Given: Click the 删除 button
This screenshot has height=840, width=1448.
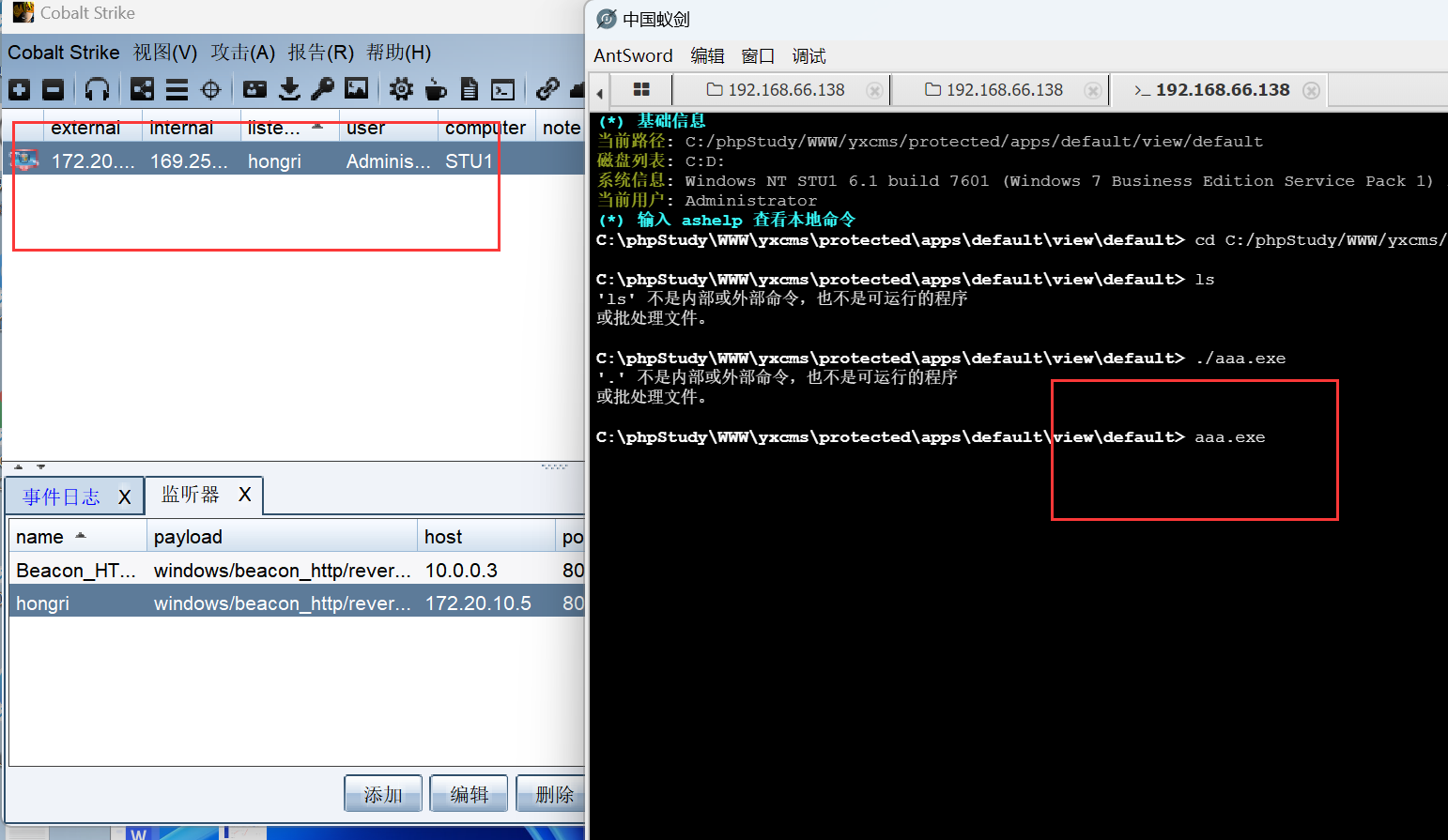Looking at the screenshot, I should tap(550, 794).
